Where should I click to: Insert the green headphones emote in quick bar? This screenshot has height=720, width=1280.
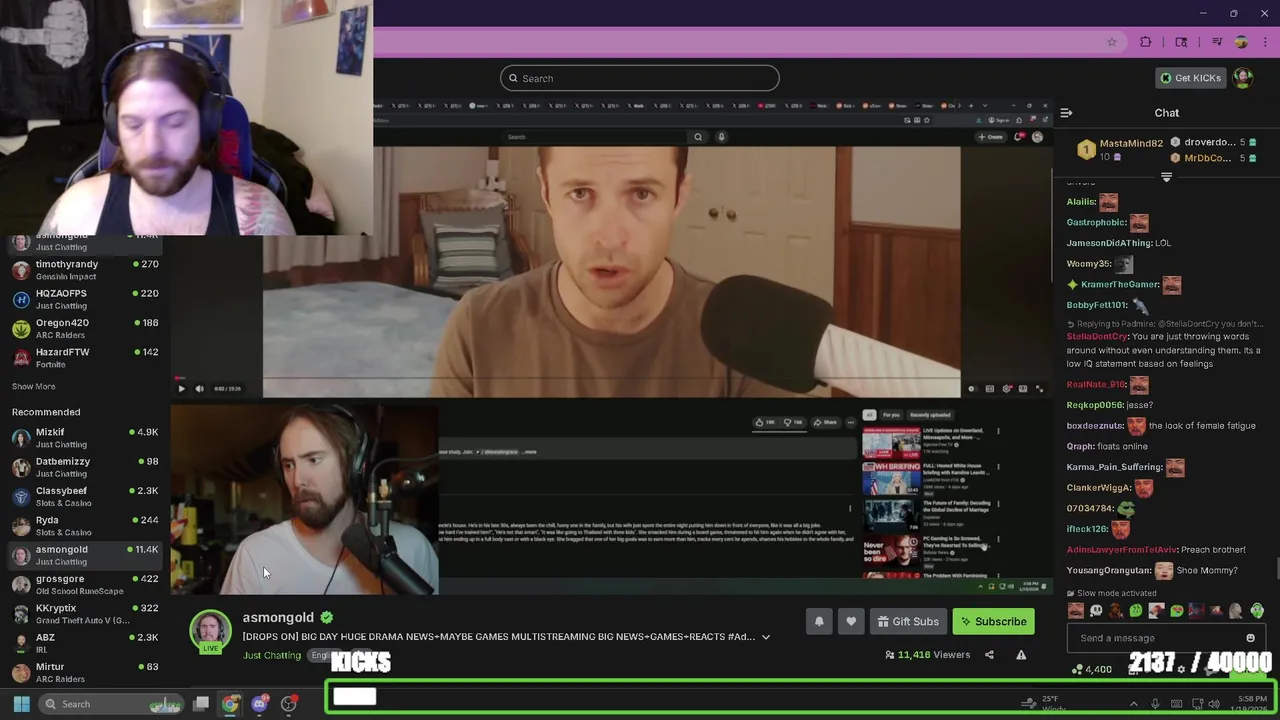tap(1257, 611)
